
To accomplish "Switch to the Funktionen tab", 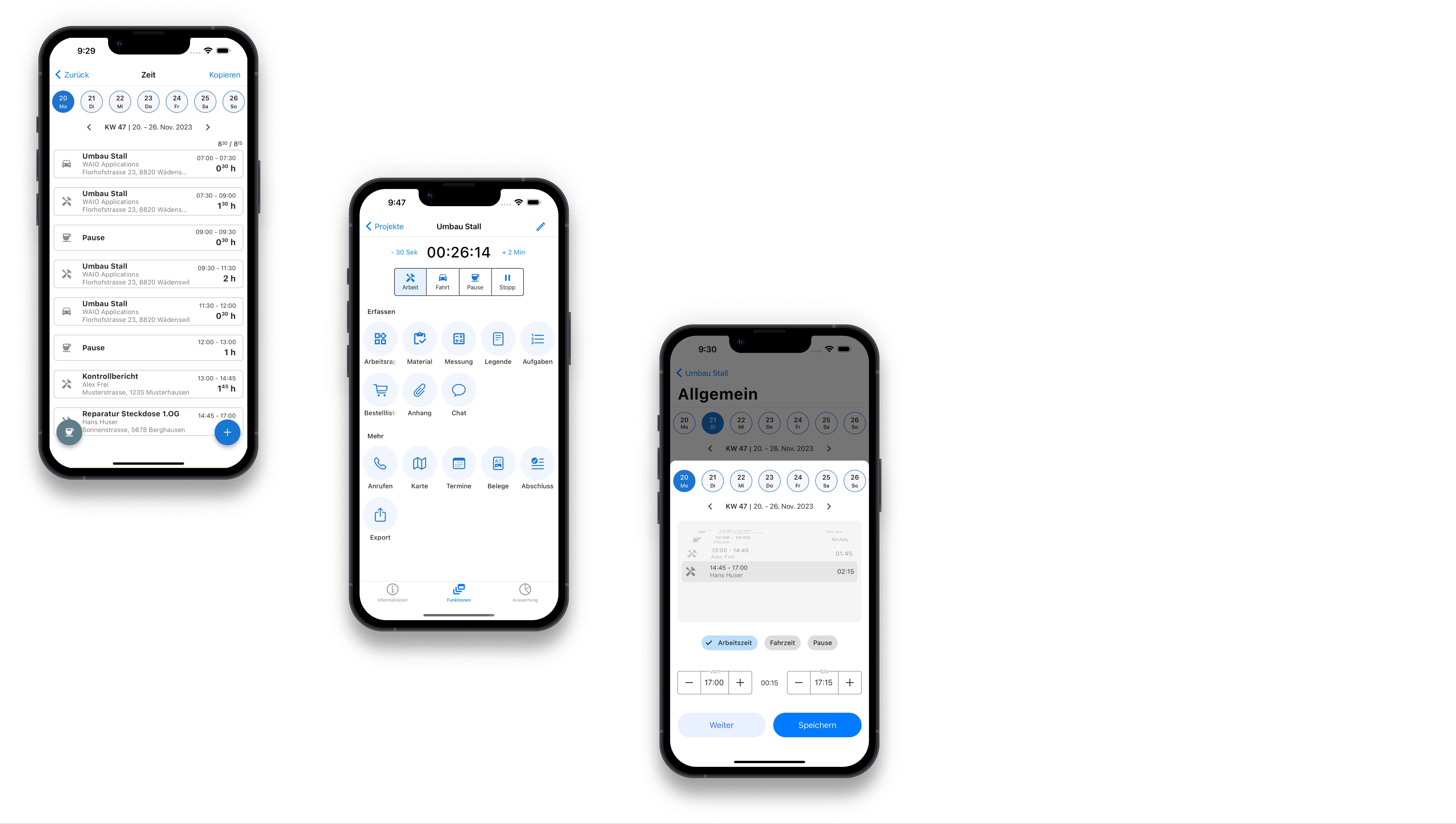I will 458,592.
